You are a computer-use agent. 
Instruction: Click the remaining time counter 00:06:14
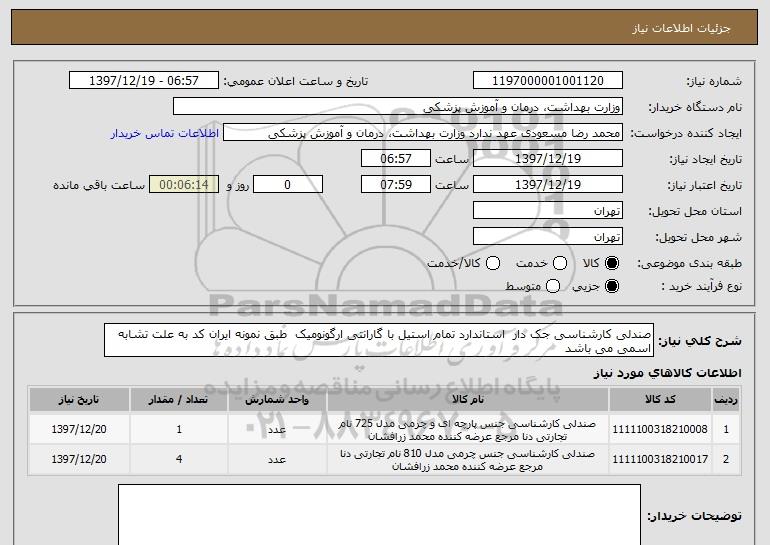tap(184, 185)
